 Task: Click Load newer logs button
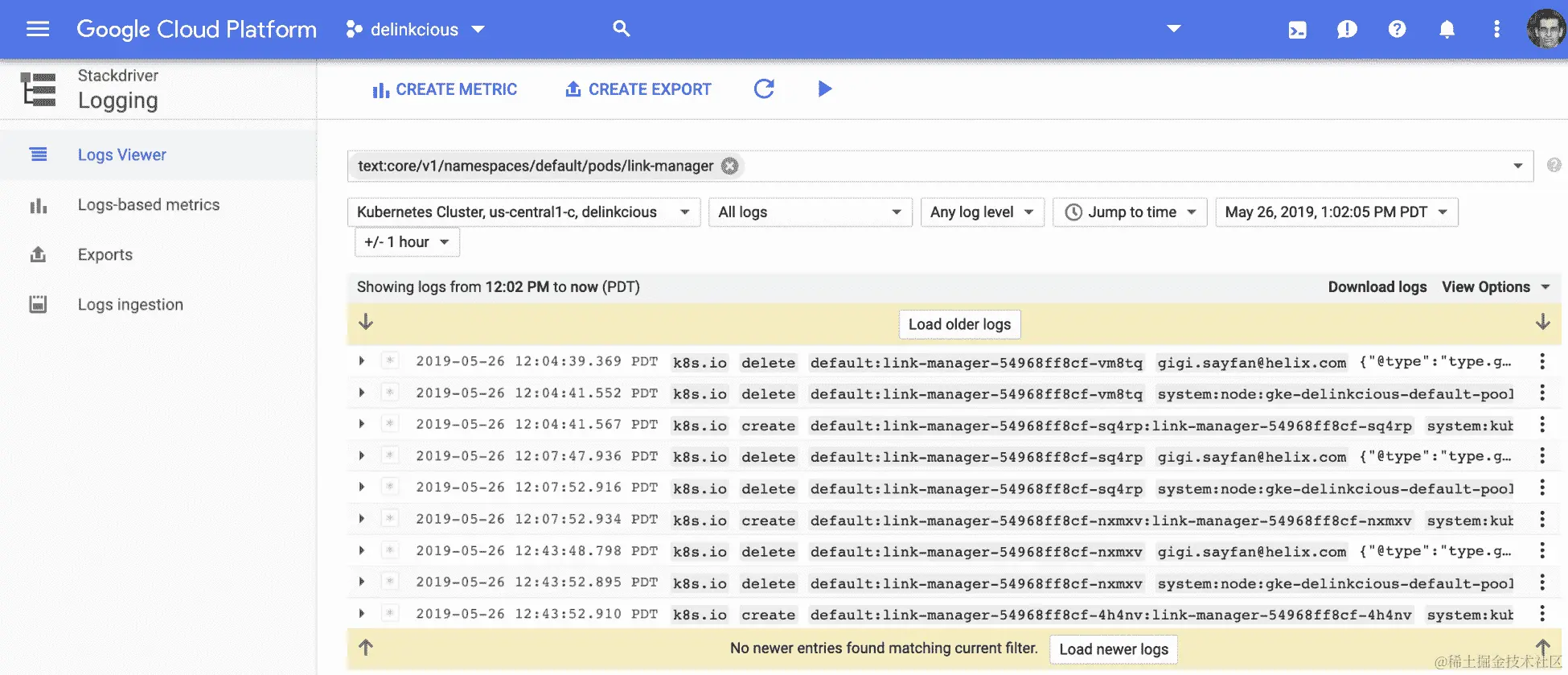point(1114,649)
